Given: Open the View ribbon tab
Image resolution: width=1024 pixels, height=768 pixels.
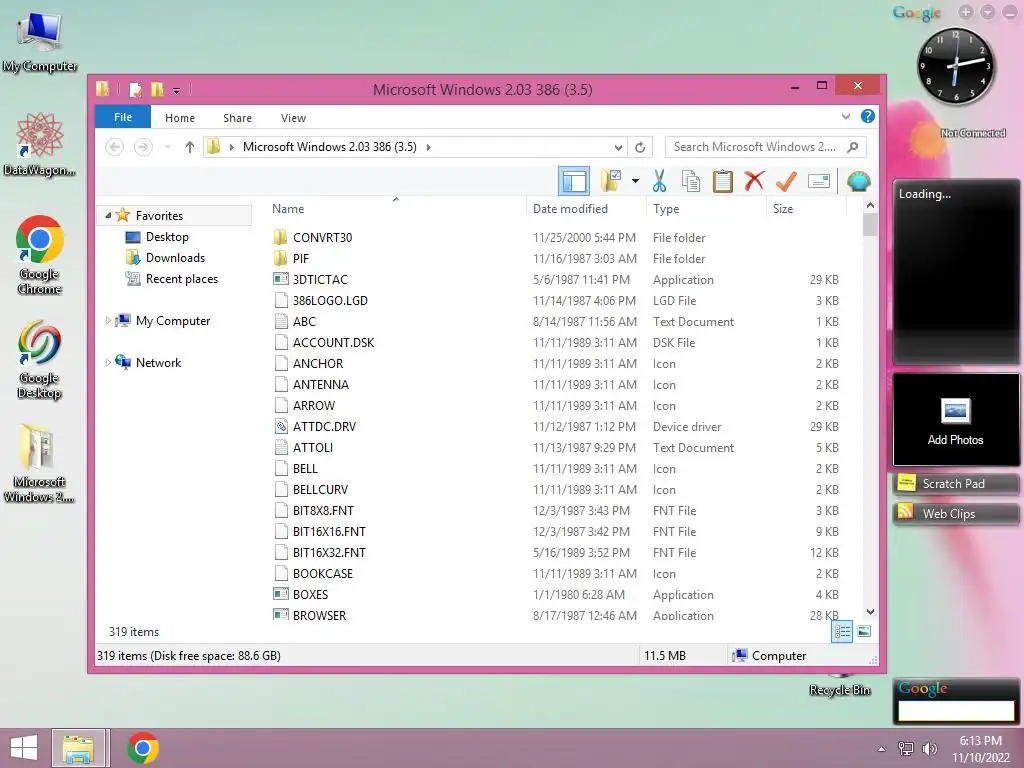Looking at the screenshot, I should tap(293, 118).
